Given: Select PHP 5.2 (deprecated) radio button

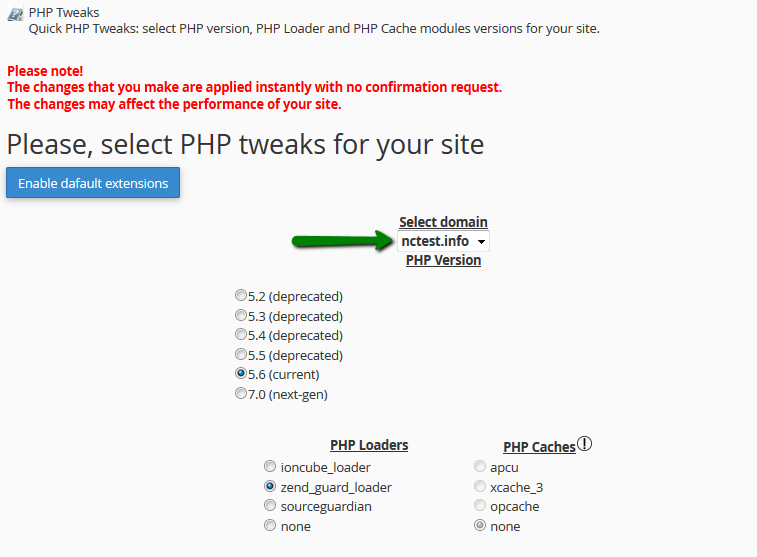Looking at the screenshot, I should pos(240,294).
